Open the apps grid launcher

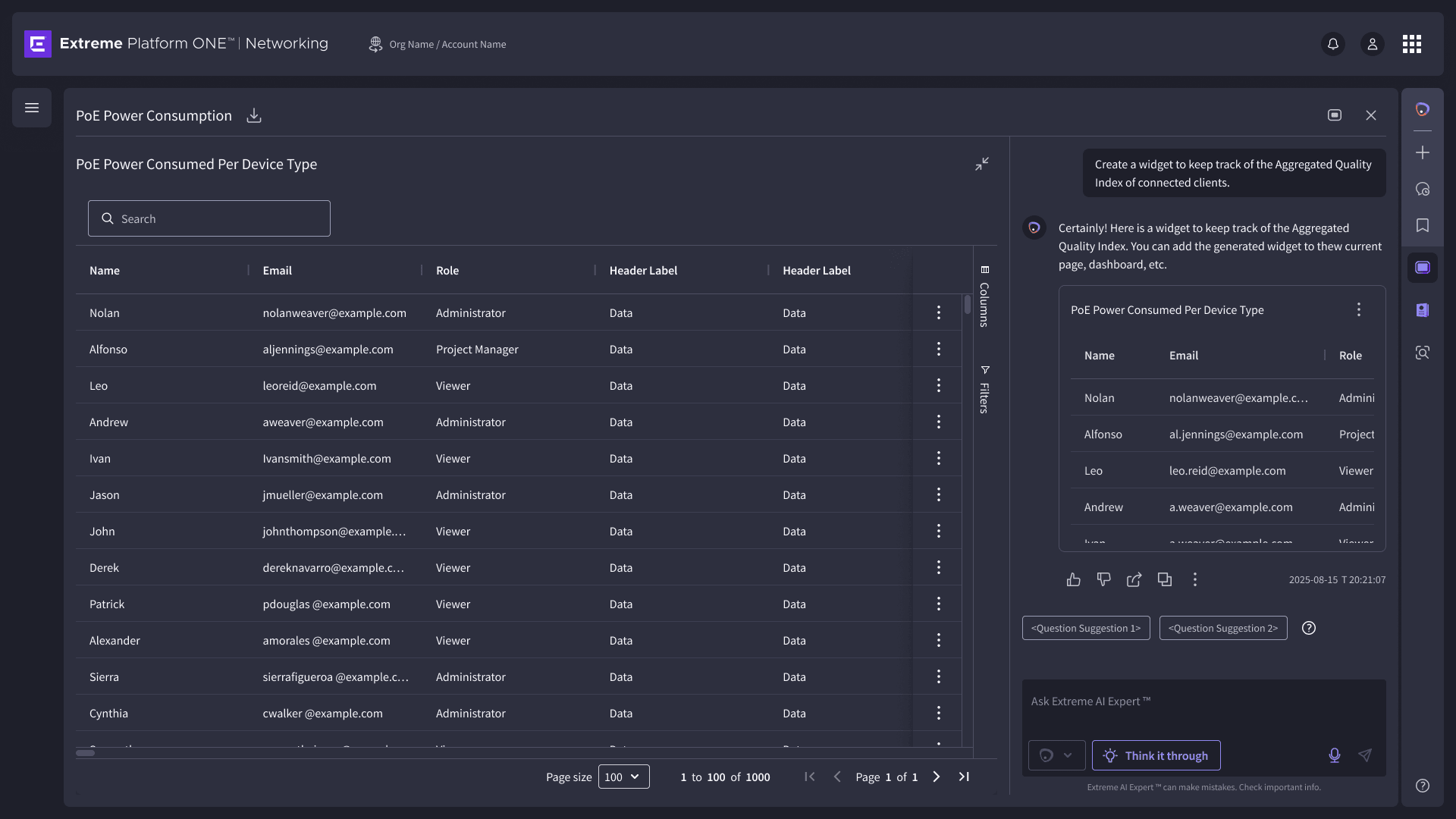(1411, 44)
